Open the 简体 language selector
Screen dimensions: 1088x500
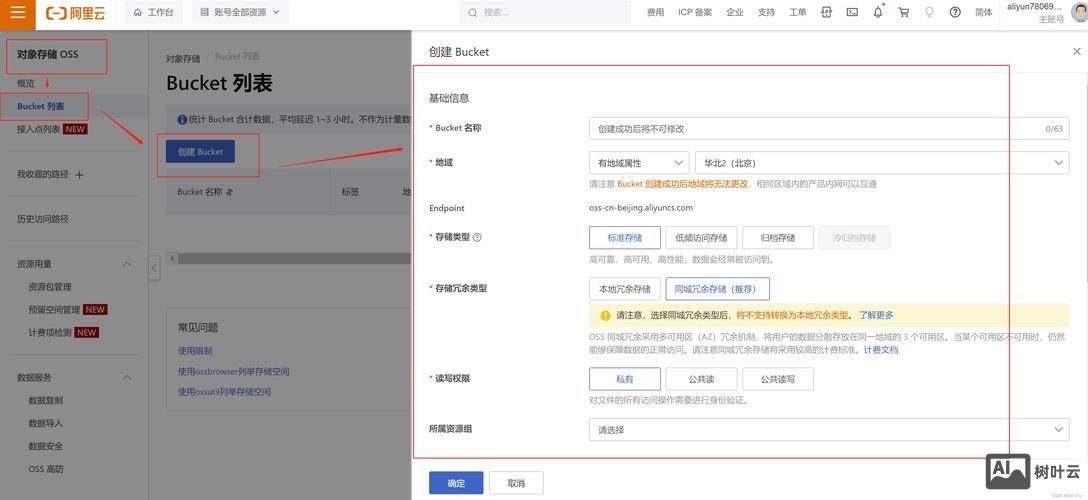[983, 12]
